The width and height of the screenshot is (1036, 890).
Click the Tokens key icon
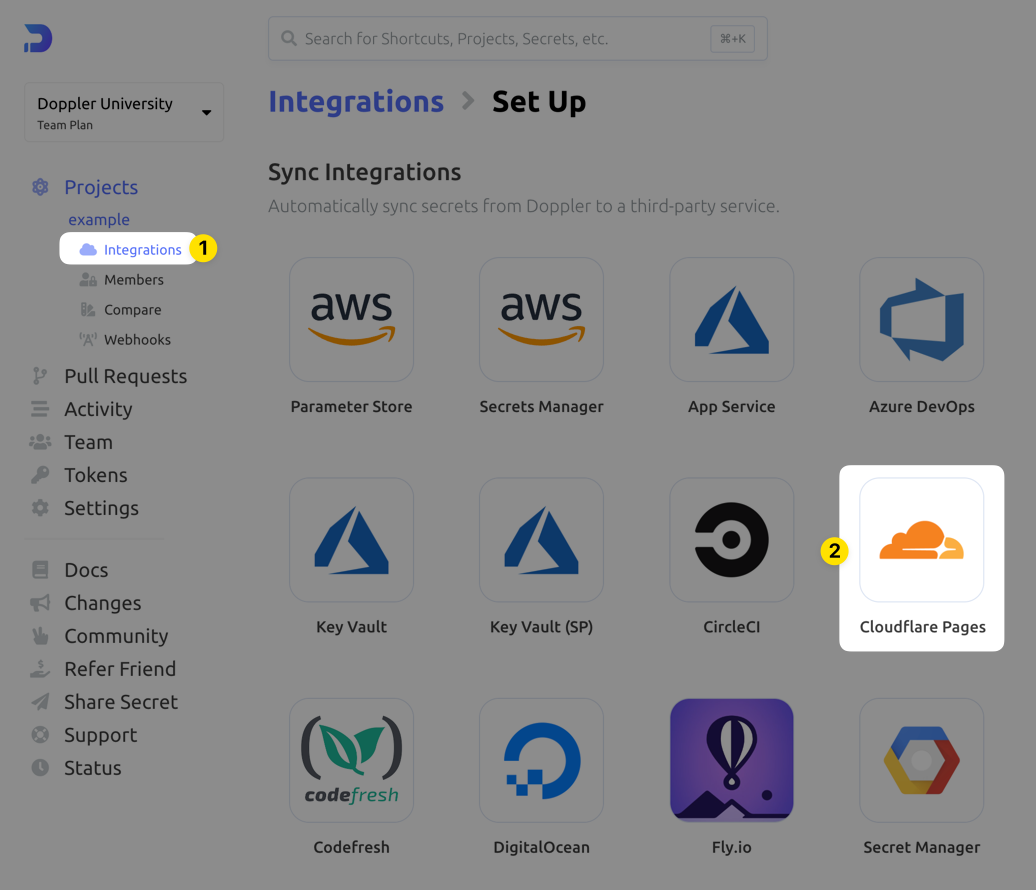pyautogui.click(x=40, y=474)
